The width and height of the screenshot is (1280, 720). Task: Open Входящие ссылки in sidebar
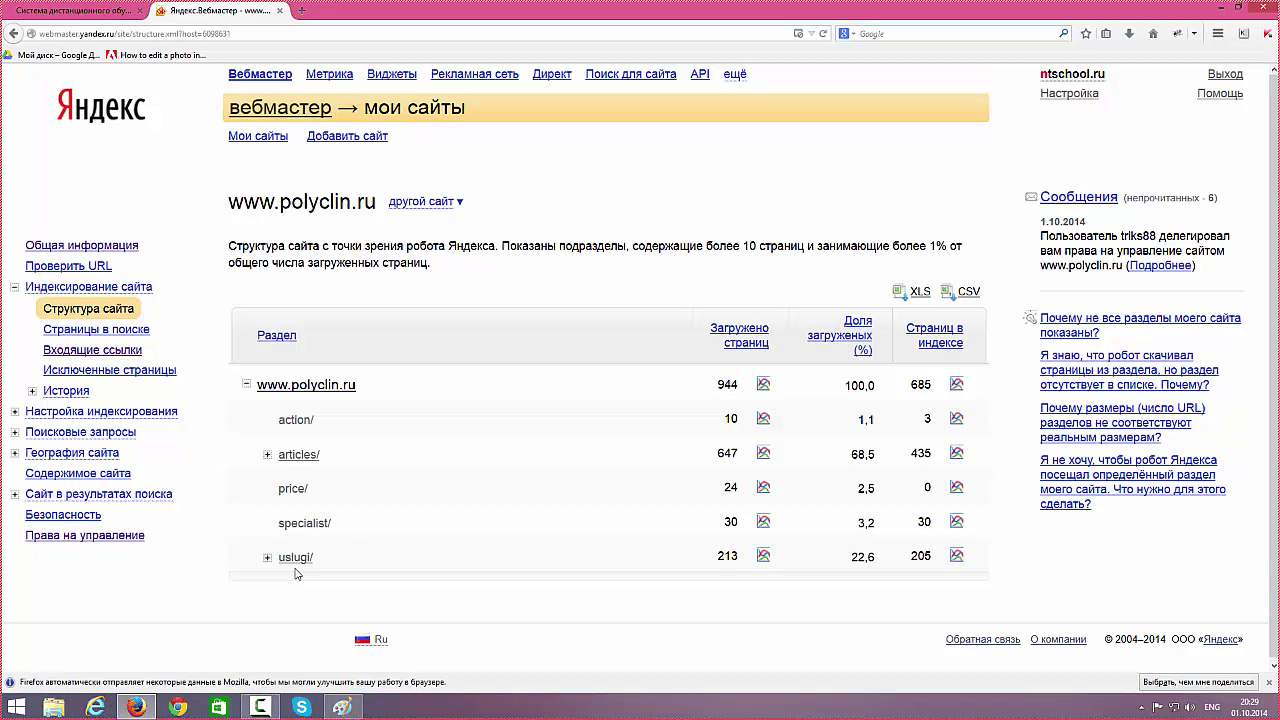pos(92,350)
